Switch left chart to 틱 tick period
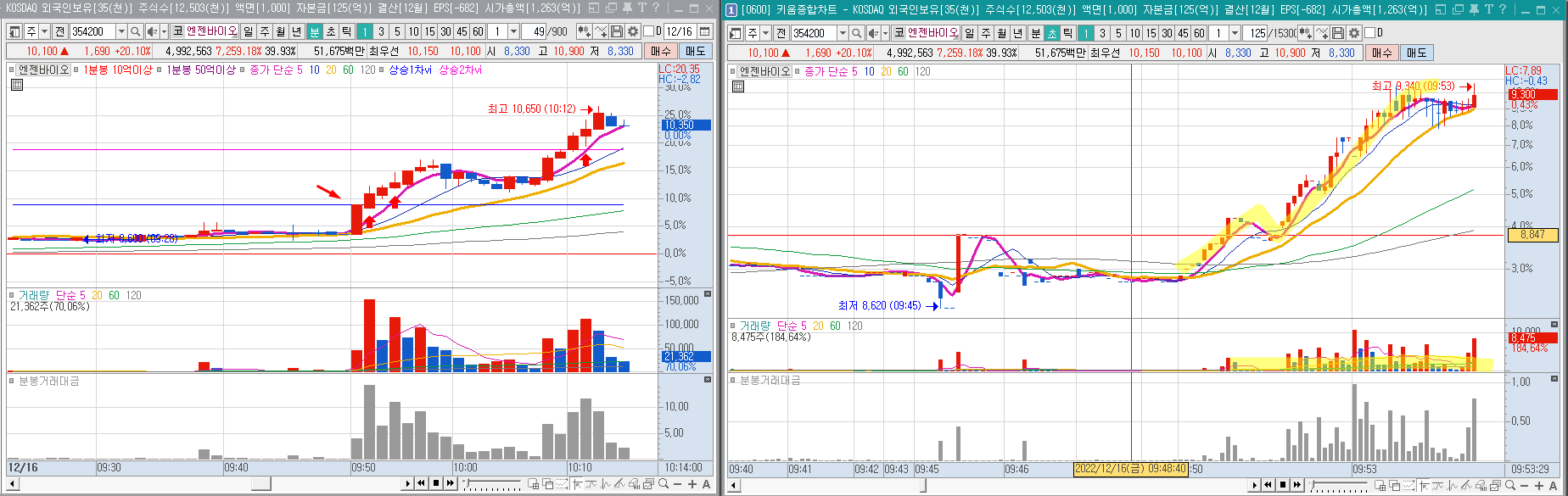The width and height of the screenshot is (1568, 496). click(x=346, y=31)
